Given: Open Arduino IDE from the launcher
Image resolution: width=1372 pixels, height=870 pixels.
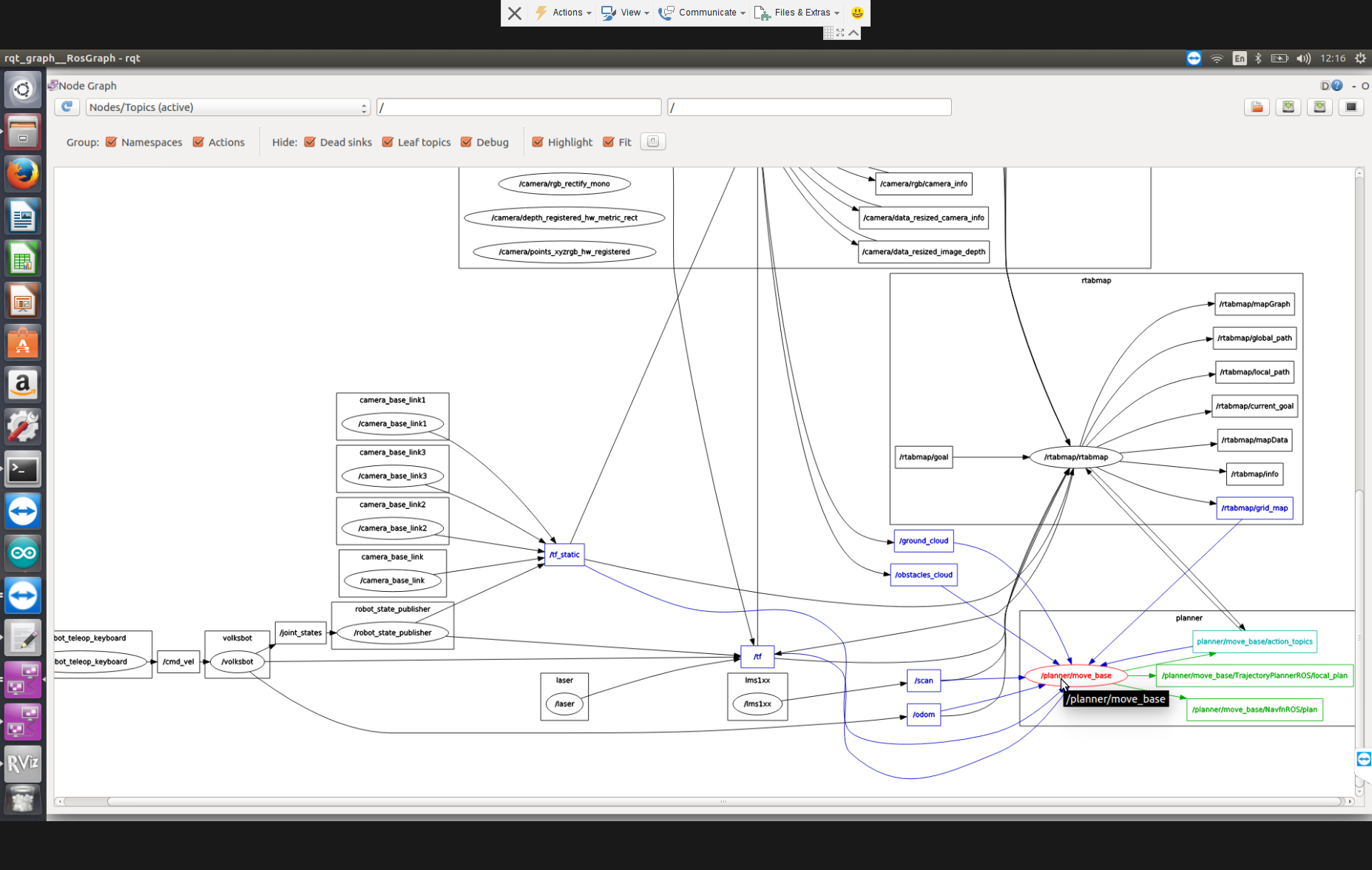Looking at the screenshot, I should tap(23, 553).
